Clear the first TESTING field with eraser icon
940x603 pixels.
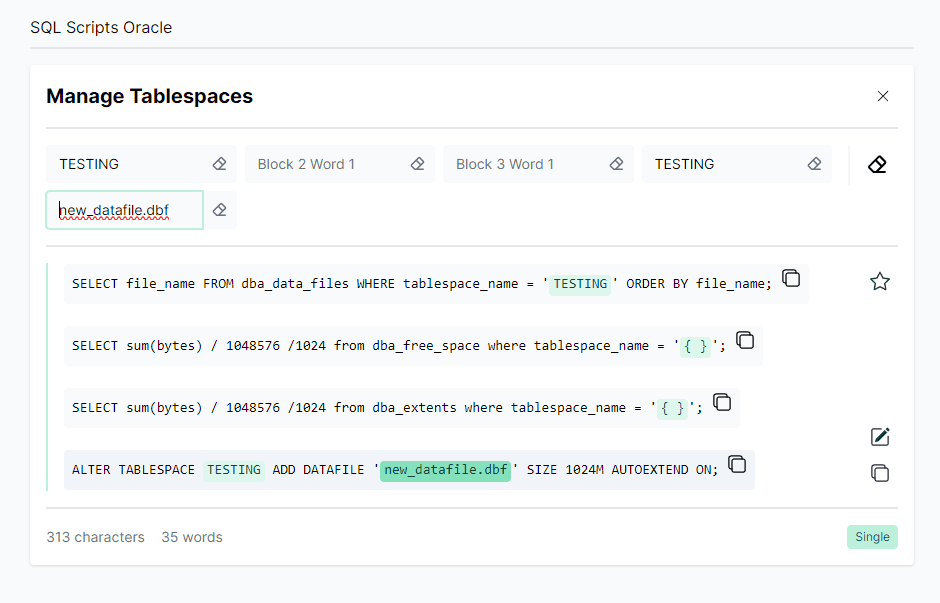219,164
